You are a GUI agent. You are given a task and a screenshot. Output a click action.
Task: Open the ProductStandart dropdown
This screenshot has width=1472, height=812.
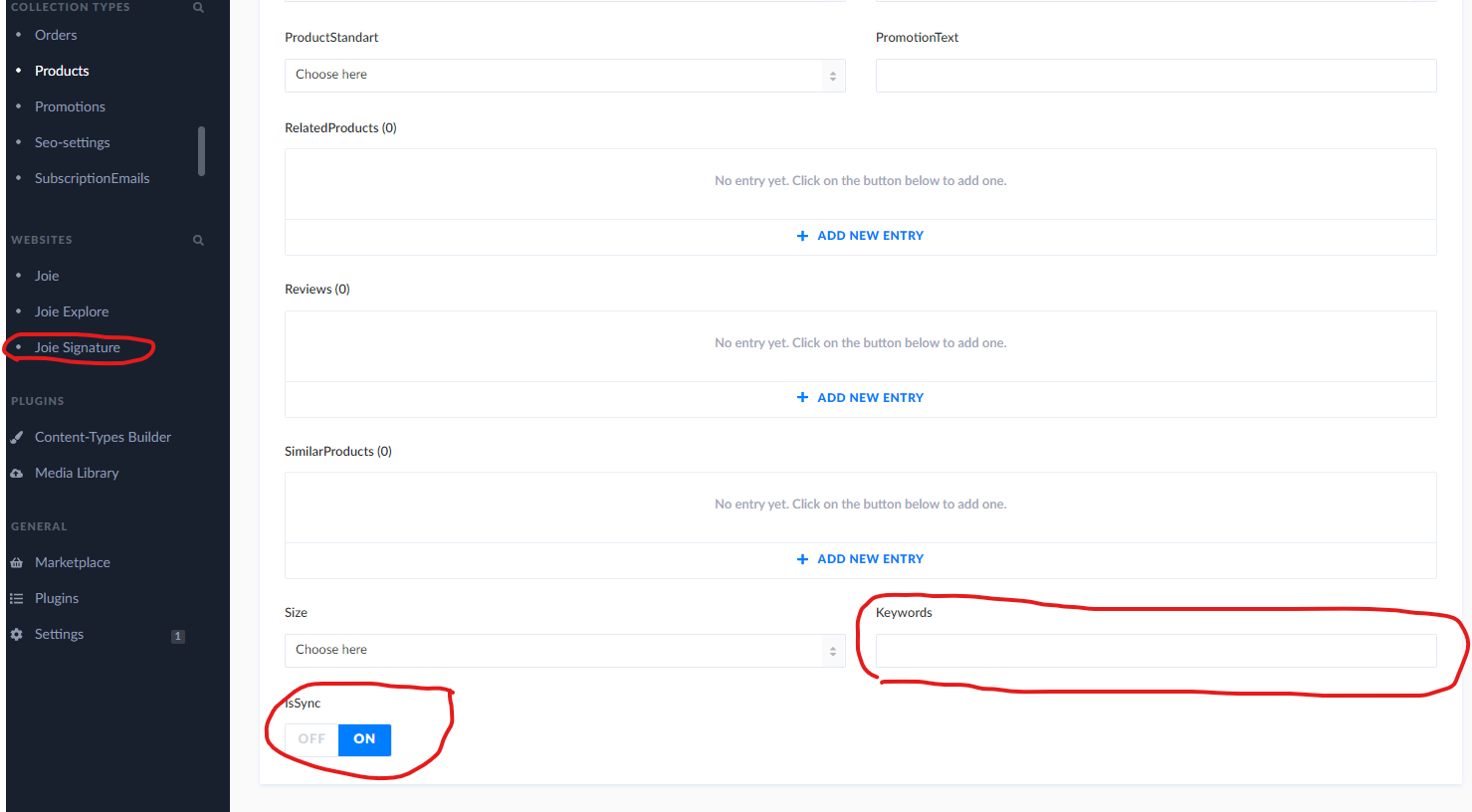coord(565,76)
